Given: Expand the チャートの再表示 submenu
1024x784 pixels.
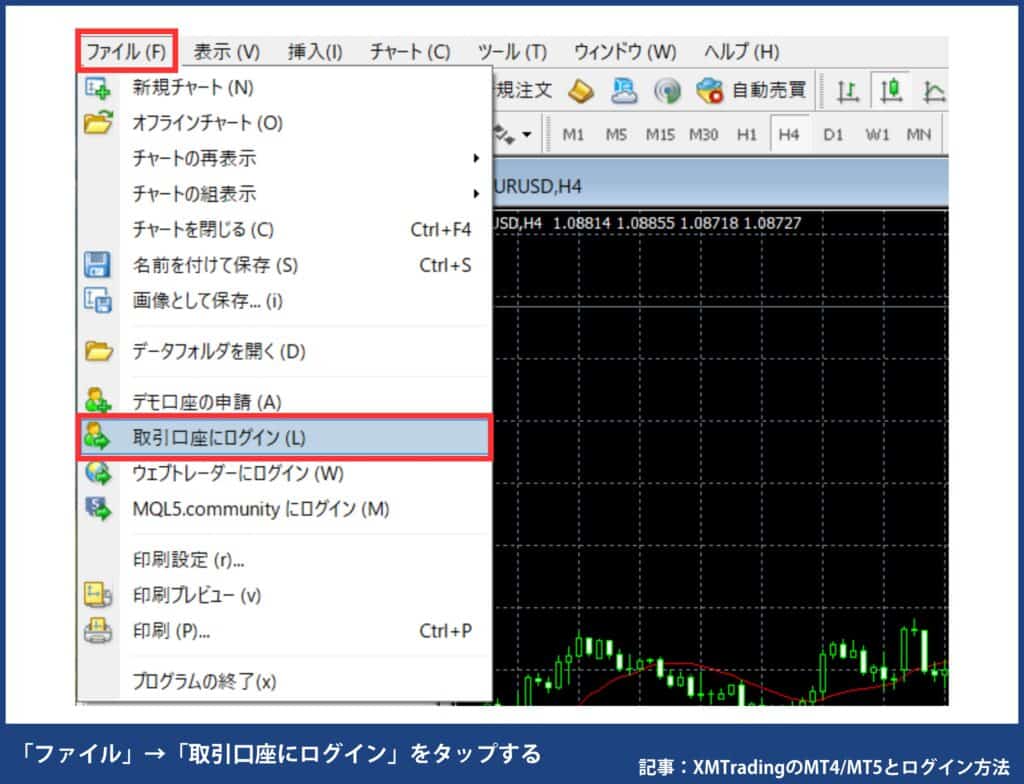Looking at the screenshot, I should (250, 156).
